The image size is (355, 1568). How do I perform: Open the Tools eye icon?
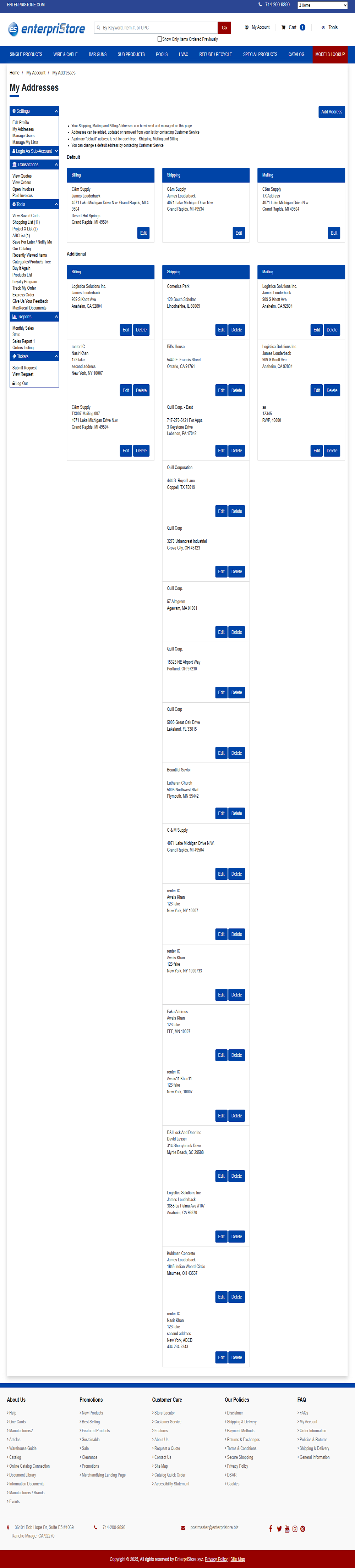tap(323, 27)
